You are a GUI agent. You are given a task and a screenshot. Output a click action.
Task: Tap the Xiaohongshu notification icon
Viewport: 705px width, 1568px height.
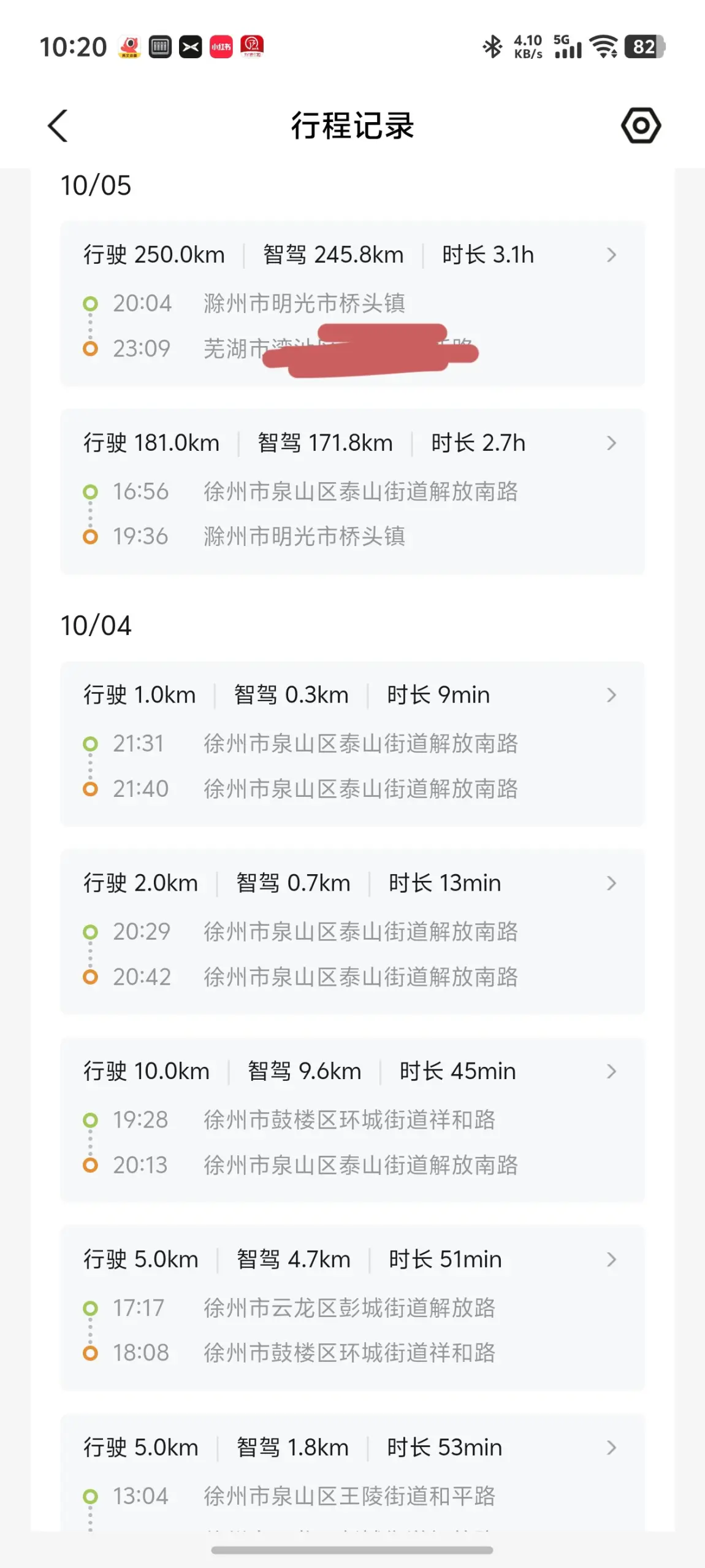(221, 47)
